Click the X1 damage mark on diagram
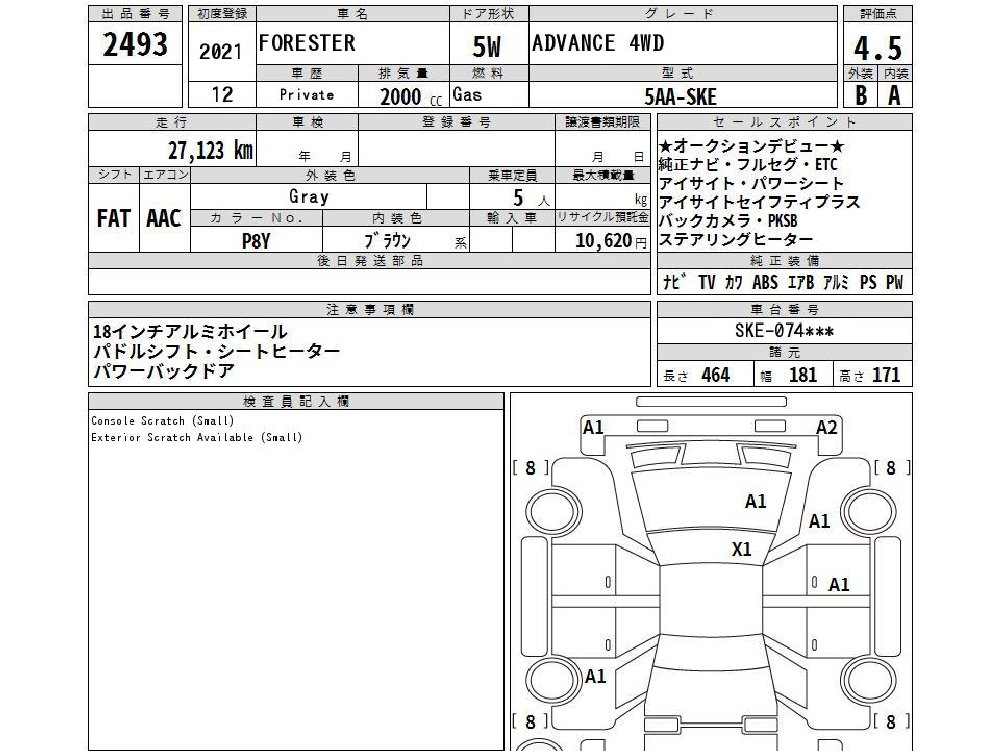Viewport: 1001px width, 751px height. point(741,549)
